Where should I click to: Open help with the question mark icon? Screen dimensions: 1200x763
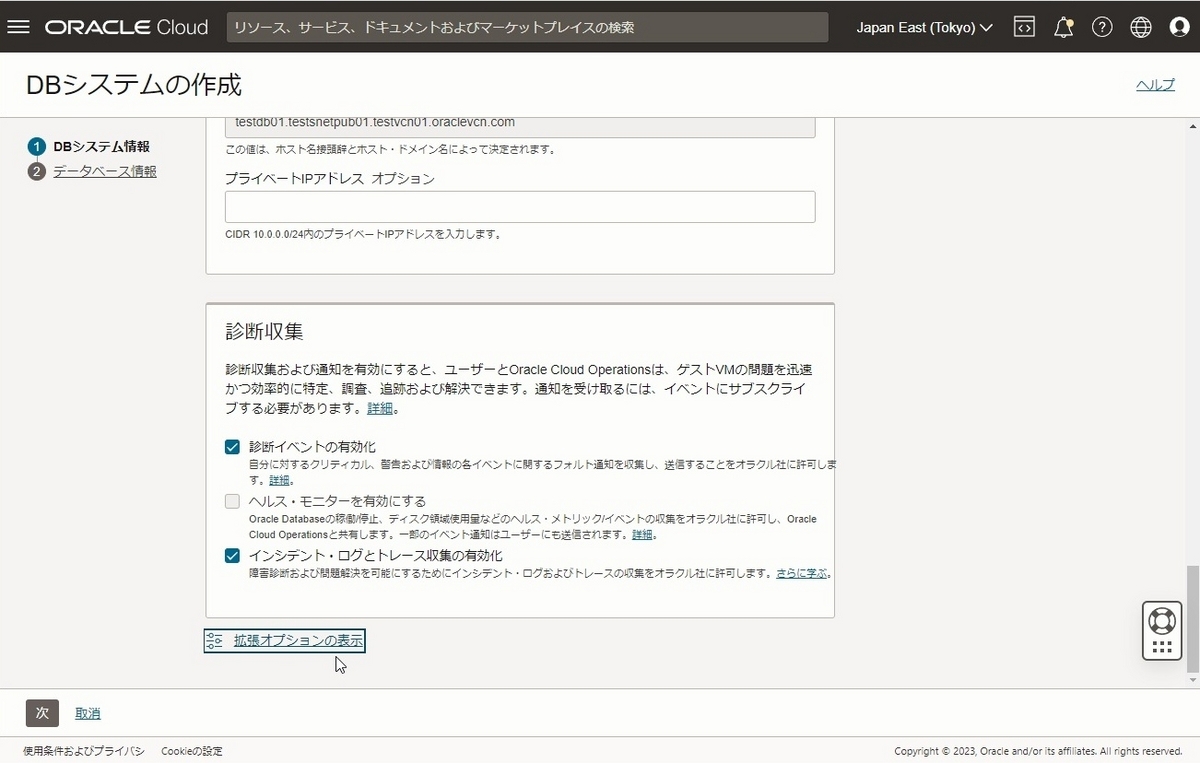[x=1102, y=27]
